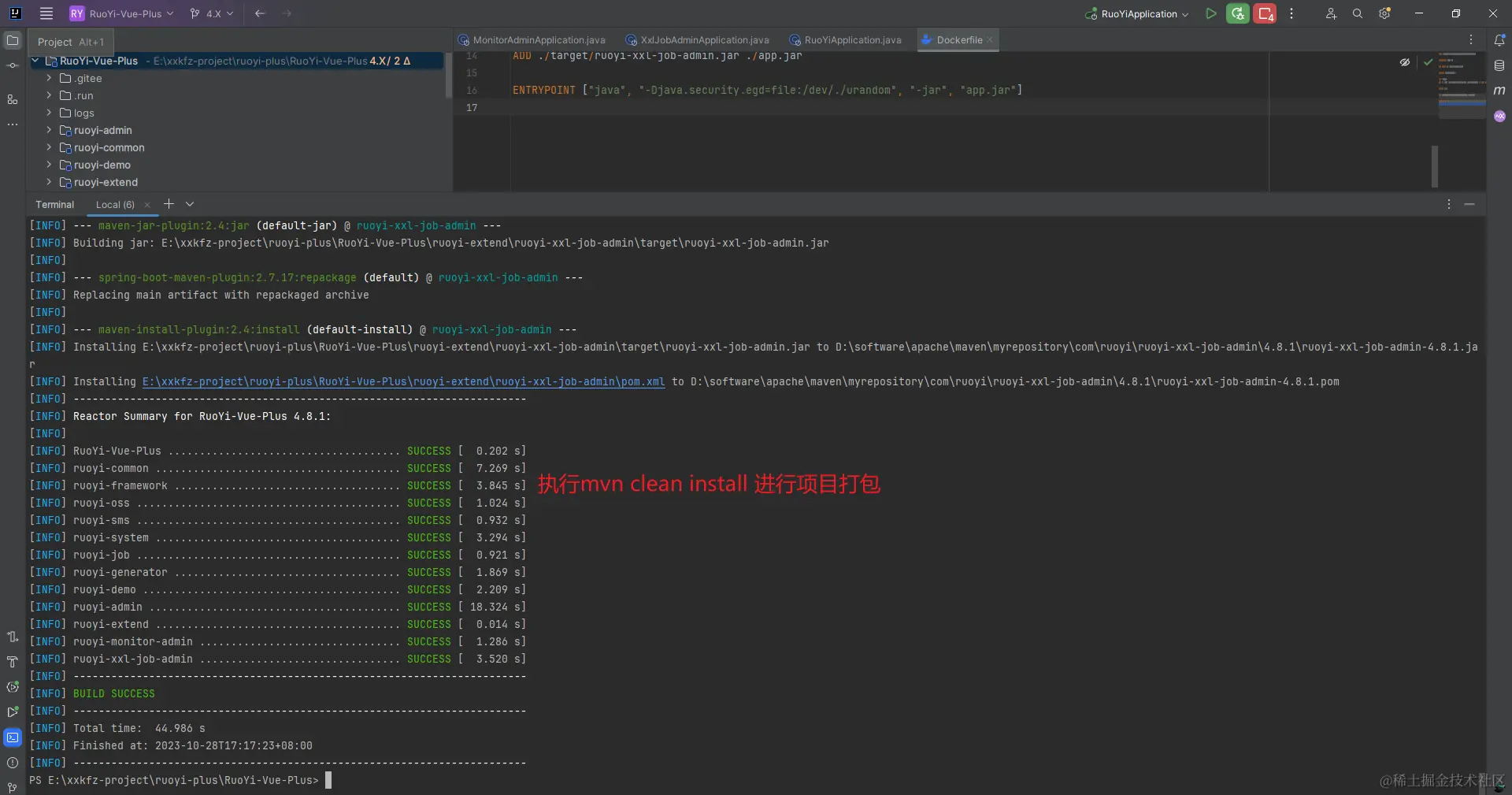This screenshot has height=795, width=1512.
Task: Switch to MonitorAdminApplication.java tab
Action: pos(532,40)
